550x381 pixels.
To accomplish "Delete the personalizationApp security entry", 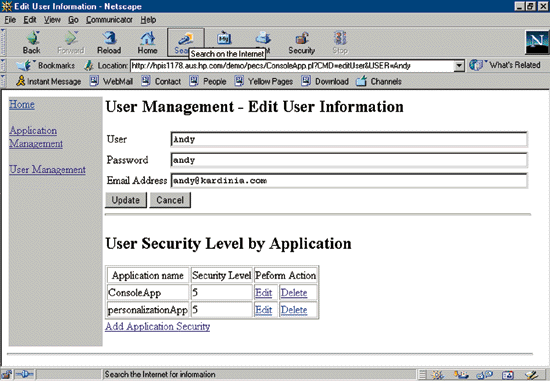I will 294,310.
